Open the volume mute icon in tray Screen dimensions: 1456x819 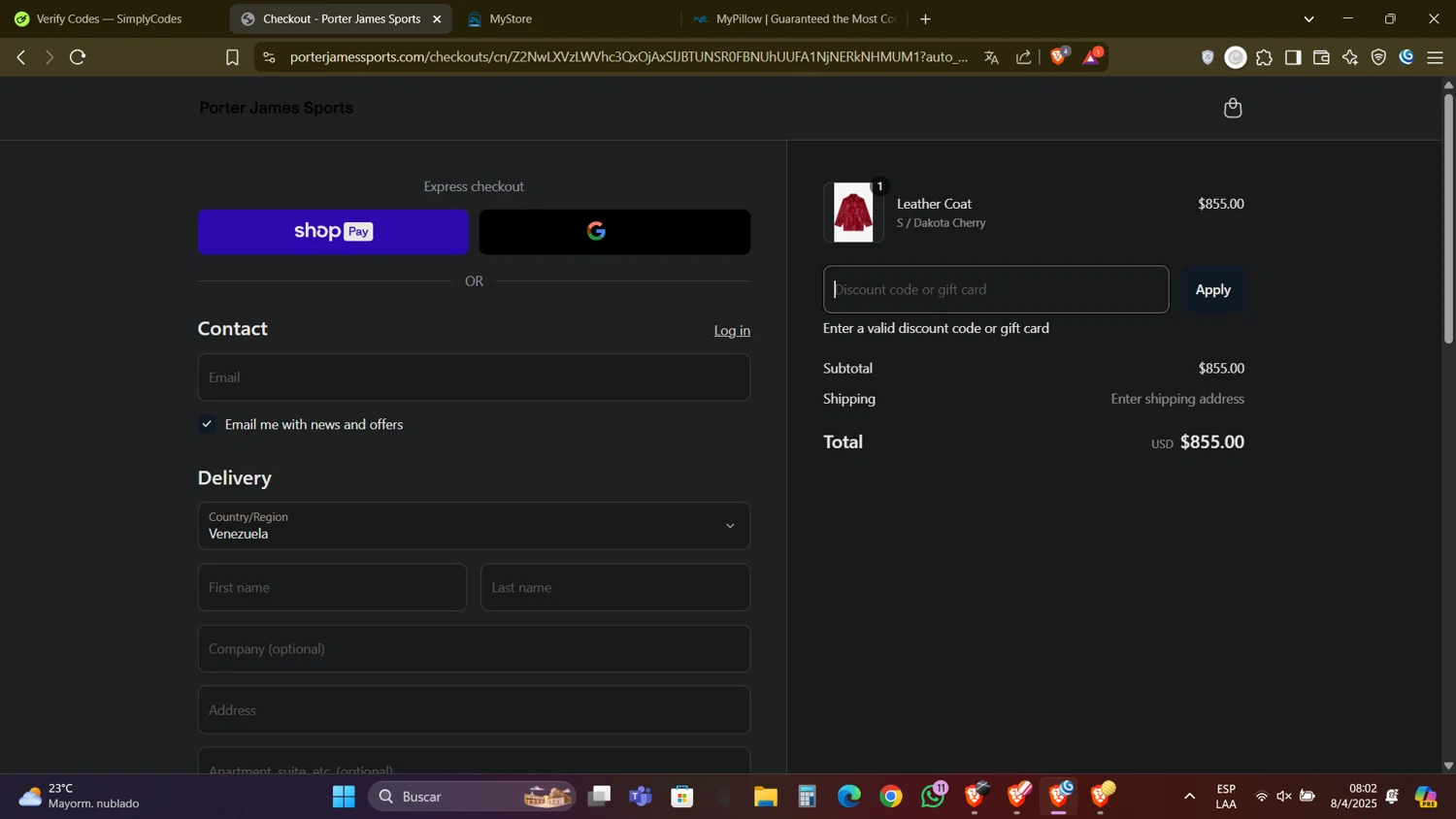click(1284, 797)
